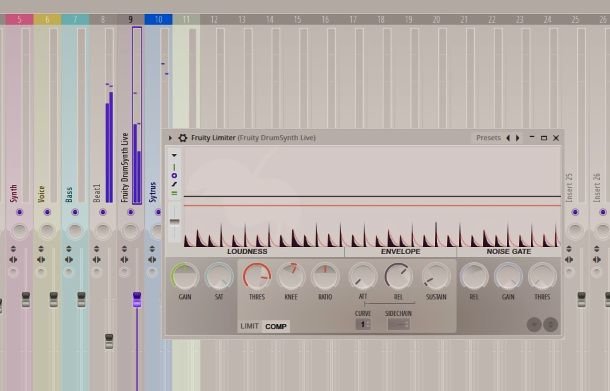Adjust the small vertical slider left of graph
Viewport: 610px width, 391px height.
coord(175,221)
